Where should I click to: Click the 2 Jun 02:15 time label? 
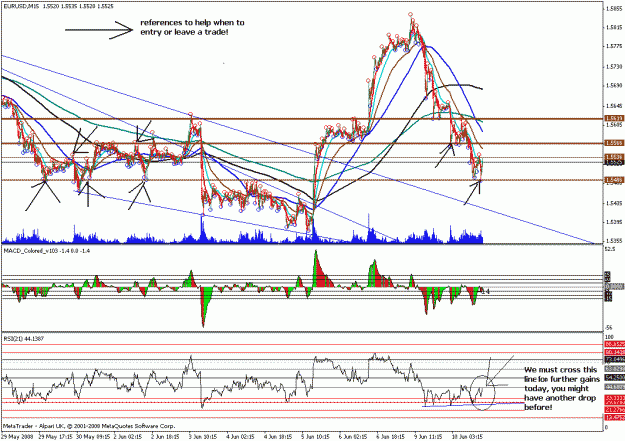click(130, 437)
